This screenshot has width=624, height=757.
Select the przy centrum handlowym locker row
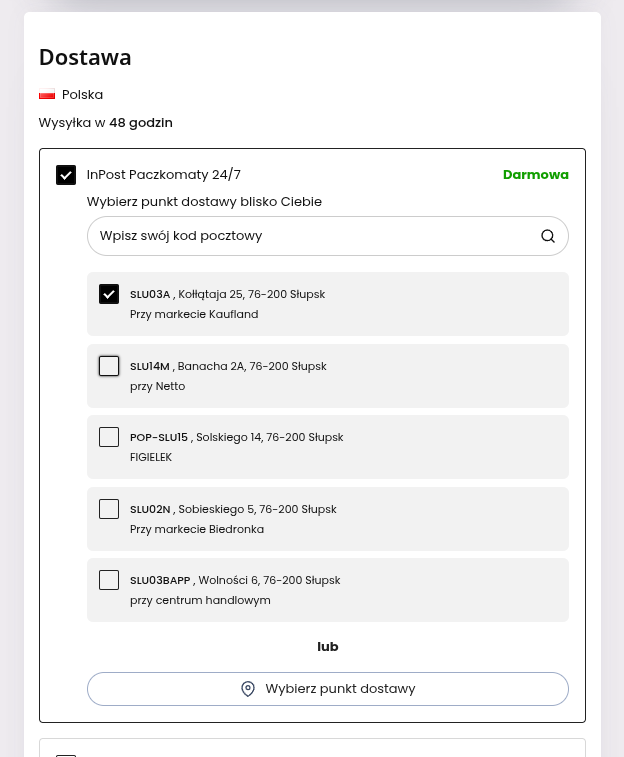pyautogui.click(x=328, y=590)
